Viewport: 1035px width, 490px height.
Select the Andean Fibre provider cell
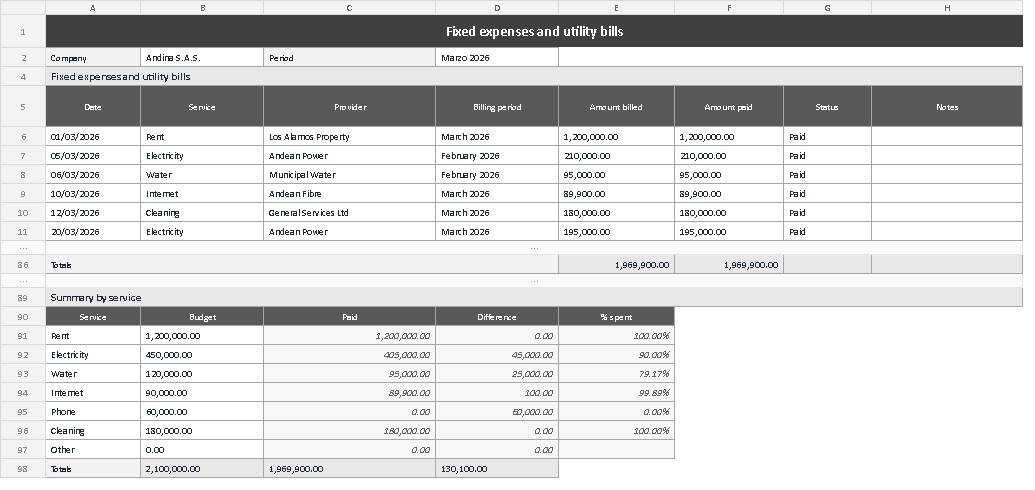point(349,194)
